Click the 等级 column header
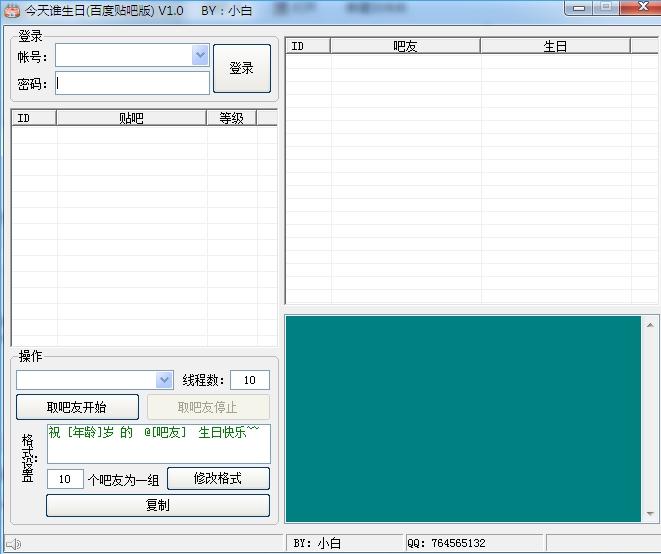The width and height of the screenshot is (661, 554). pos(231,118)
